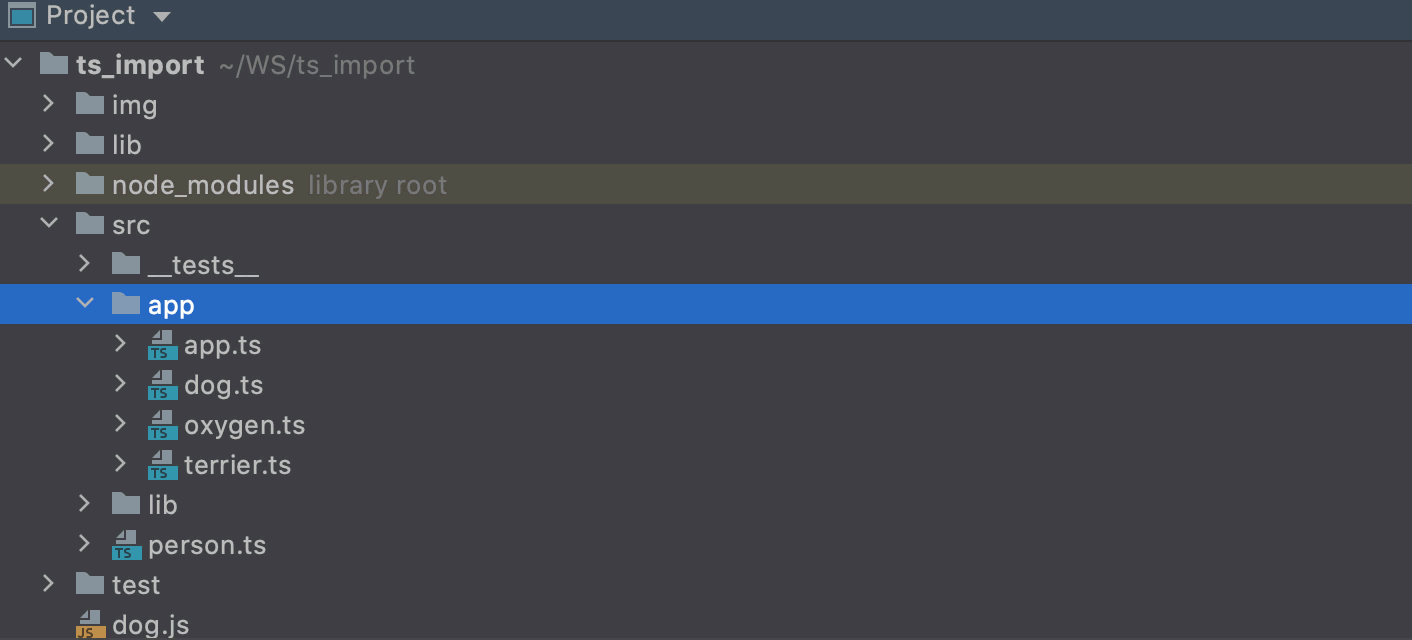
Task: Click the TypeScript icon beside dog.ts
Action: point(161,385)
